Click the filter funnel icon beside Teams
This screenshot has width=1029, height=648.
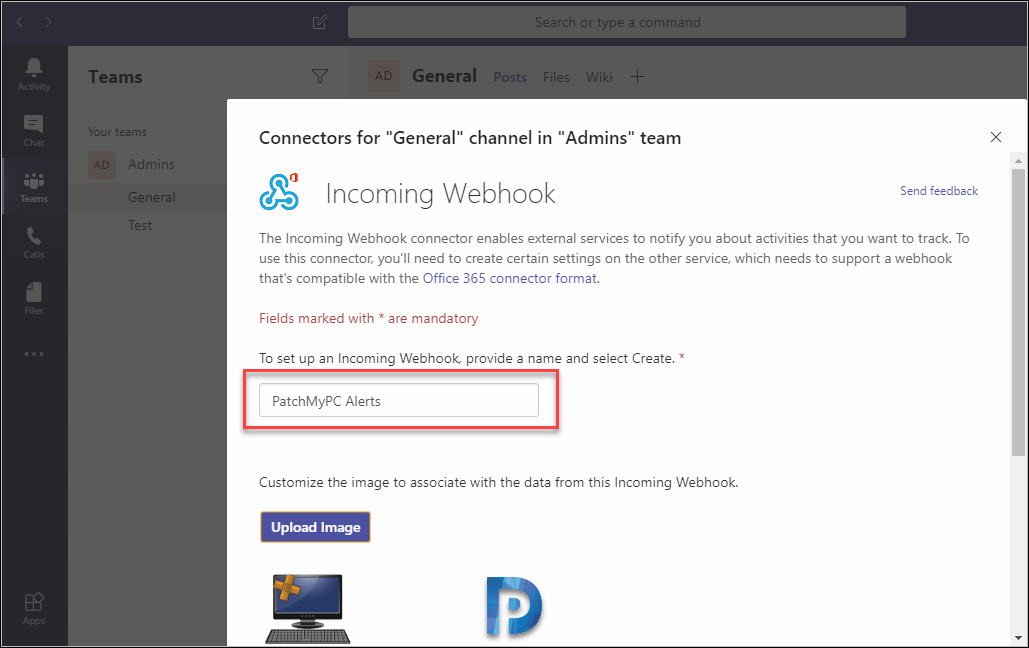(x=320, y=76)
